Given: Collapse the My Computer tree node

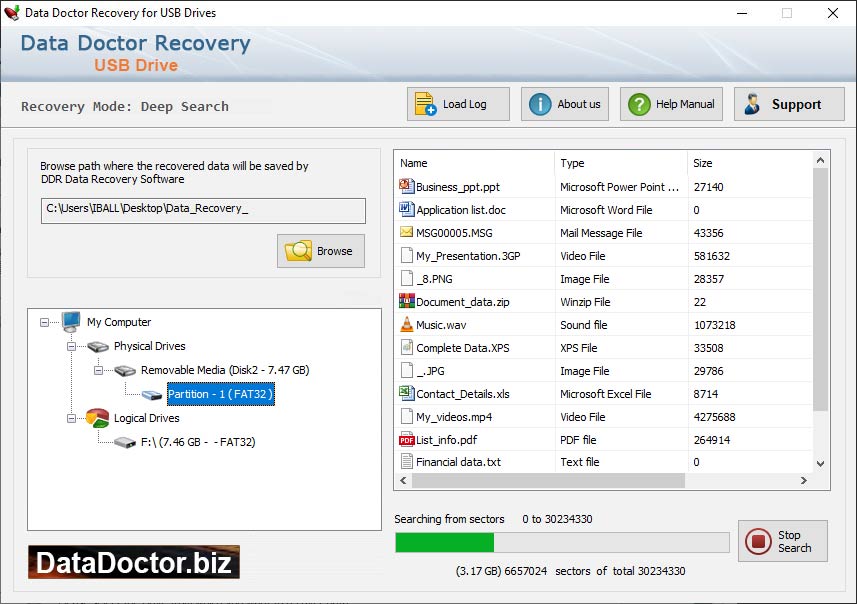Looking at the screenshot, I should click(x=45, y=322).
